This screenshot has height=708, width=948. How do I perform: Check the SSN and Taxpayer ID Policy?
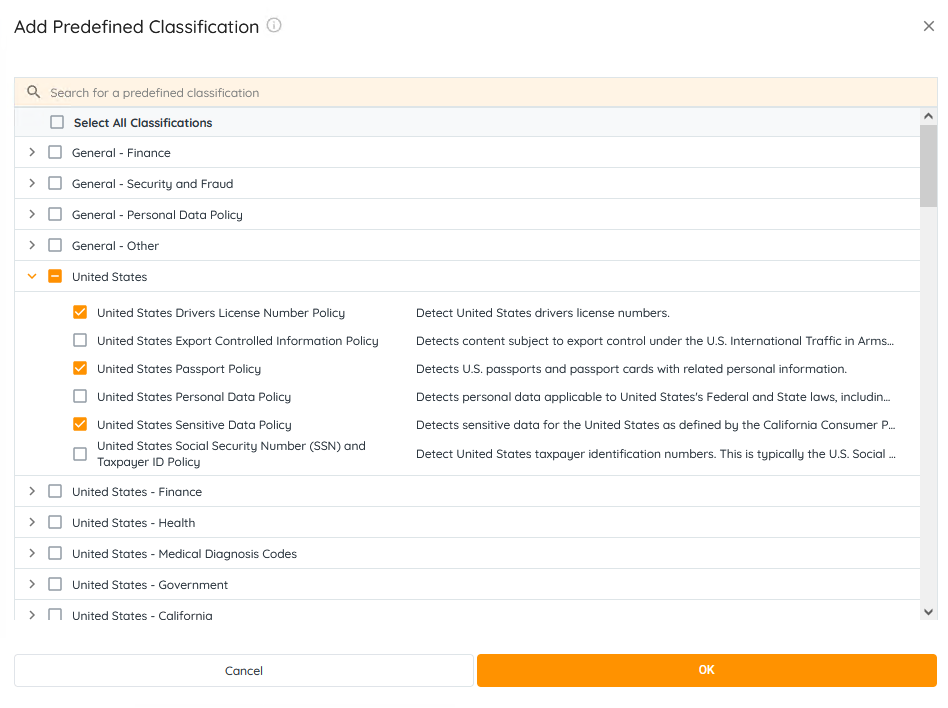pyautogui.click(x=80, y=454)
